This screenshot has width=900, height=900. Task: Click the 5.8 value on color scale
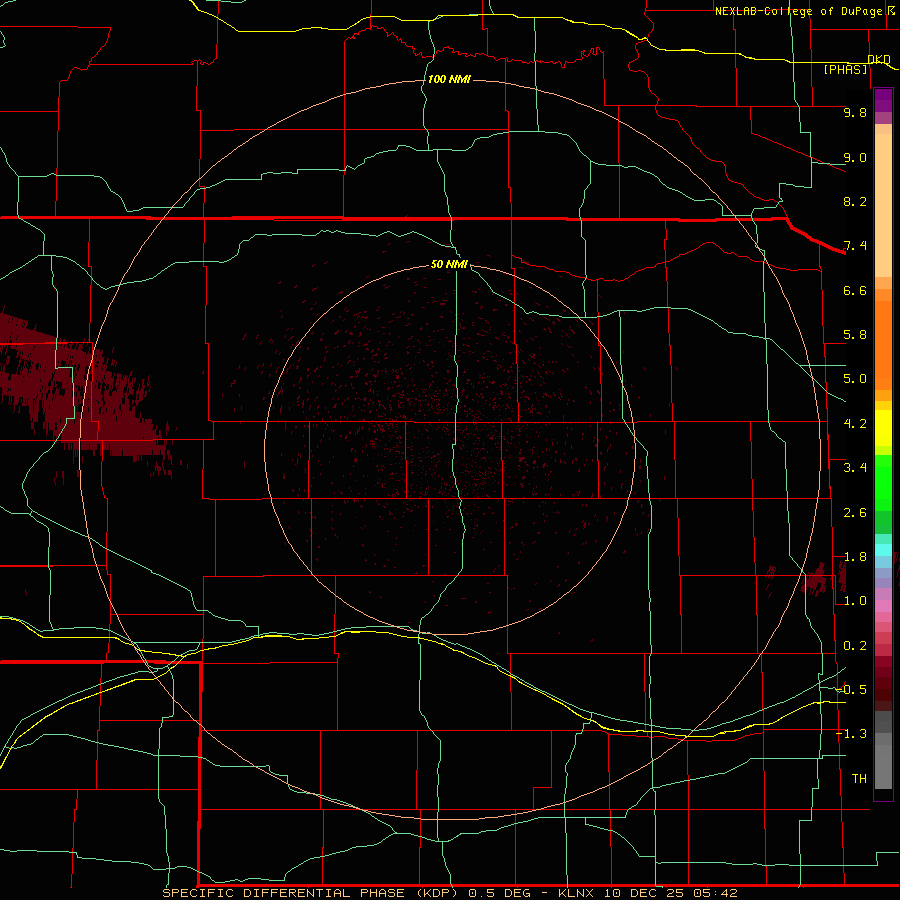(x=855, y=335)
